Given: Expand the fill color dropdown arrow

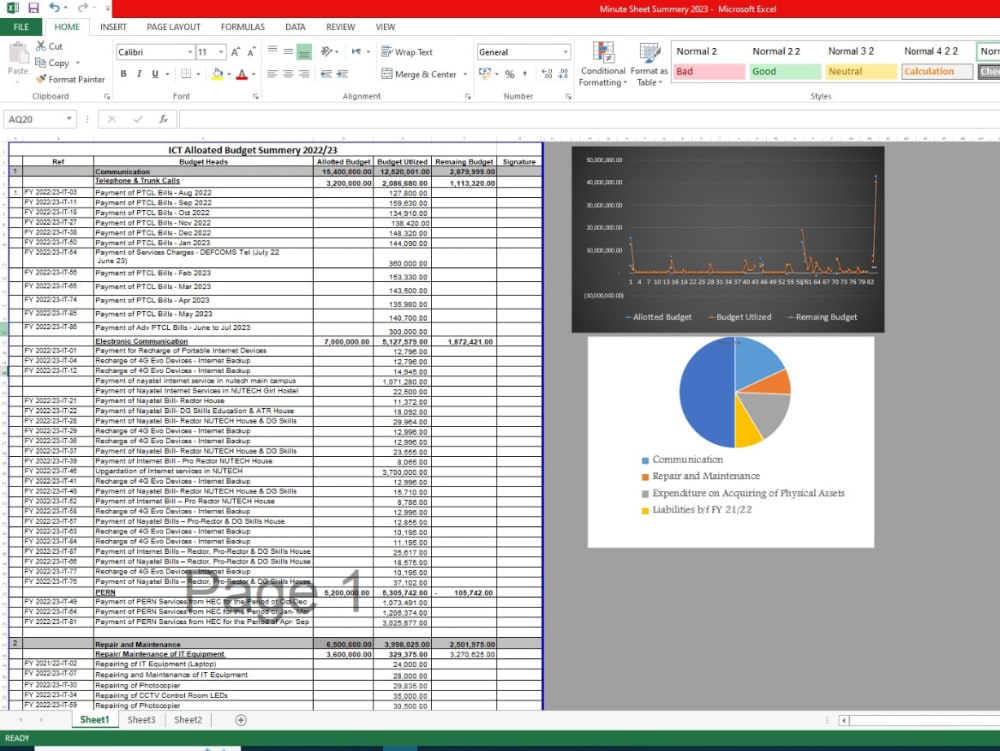Looking at the screenshot, I should pyautogui.click(x=229, y=74).
